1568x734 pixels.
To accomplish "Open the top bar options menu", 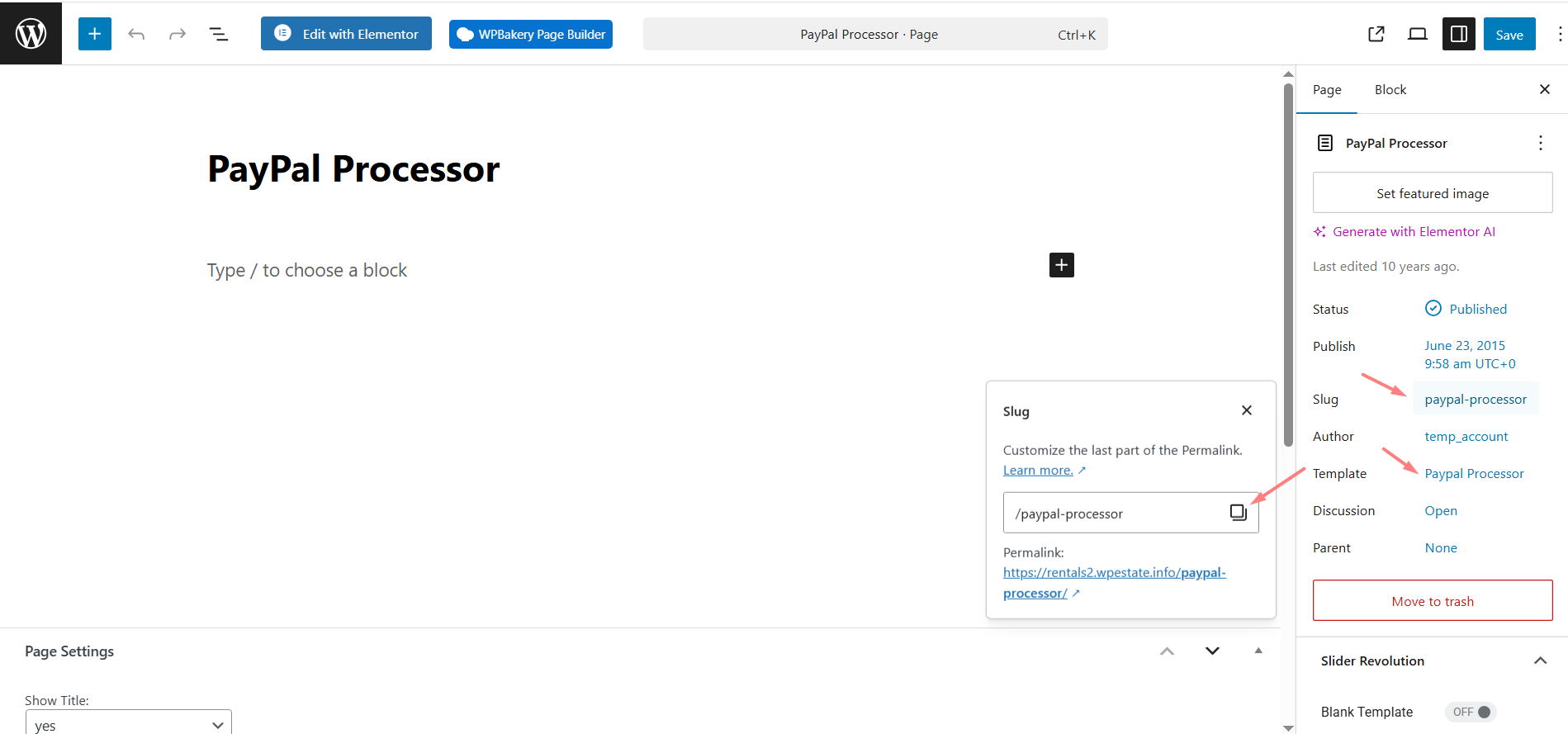I will [1559, 34].
